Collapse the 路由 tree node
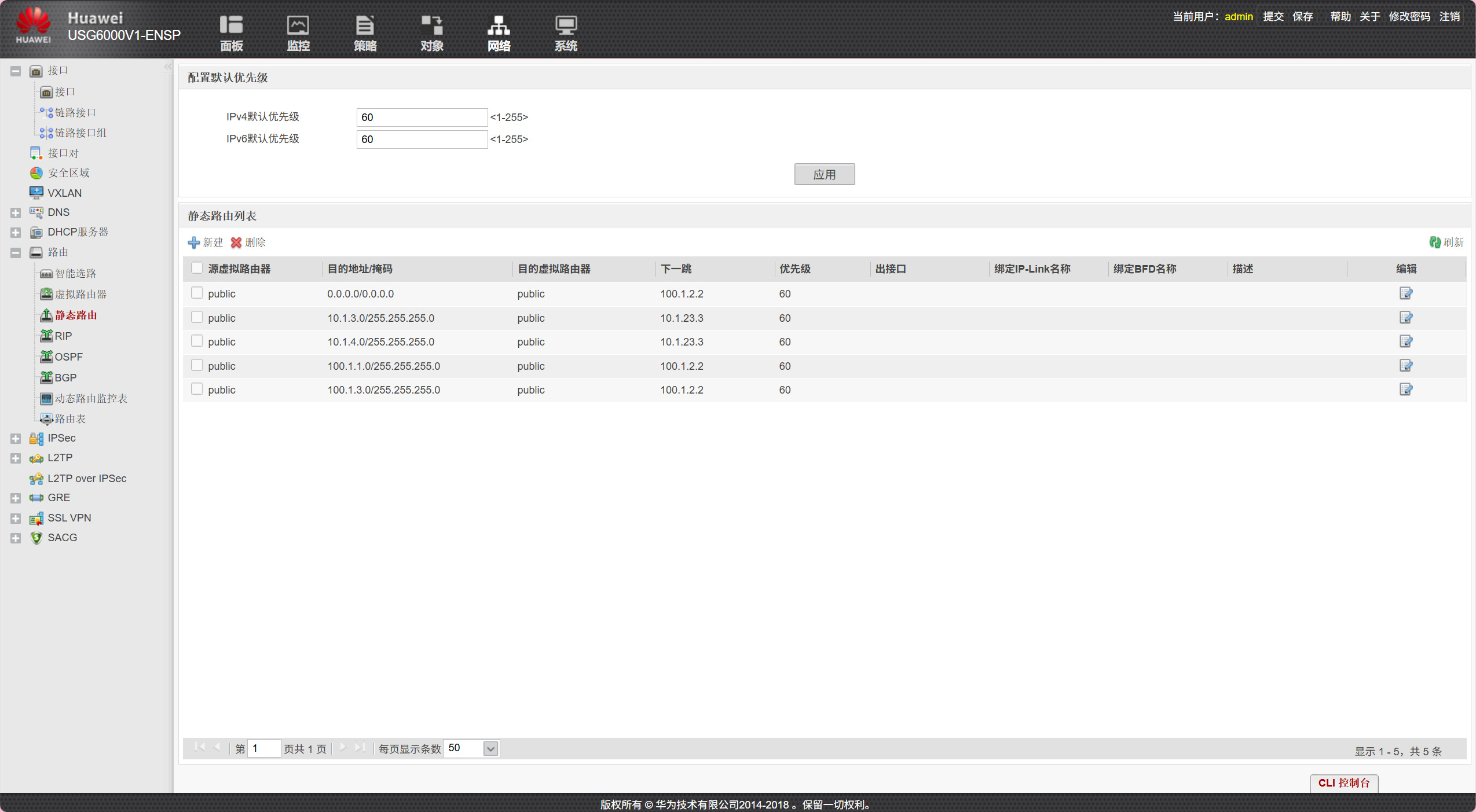Viewport: 1476px width, 812px height. tap(16, 252)
